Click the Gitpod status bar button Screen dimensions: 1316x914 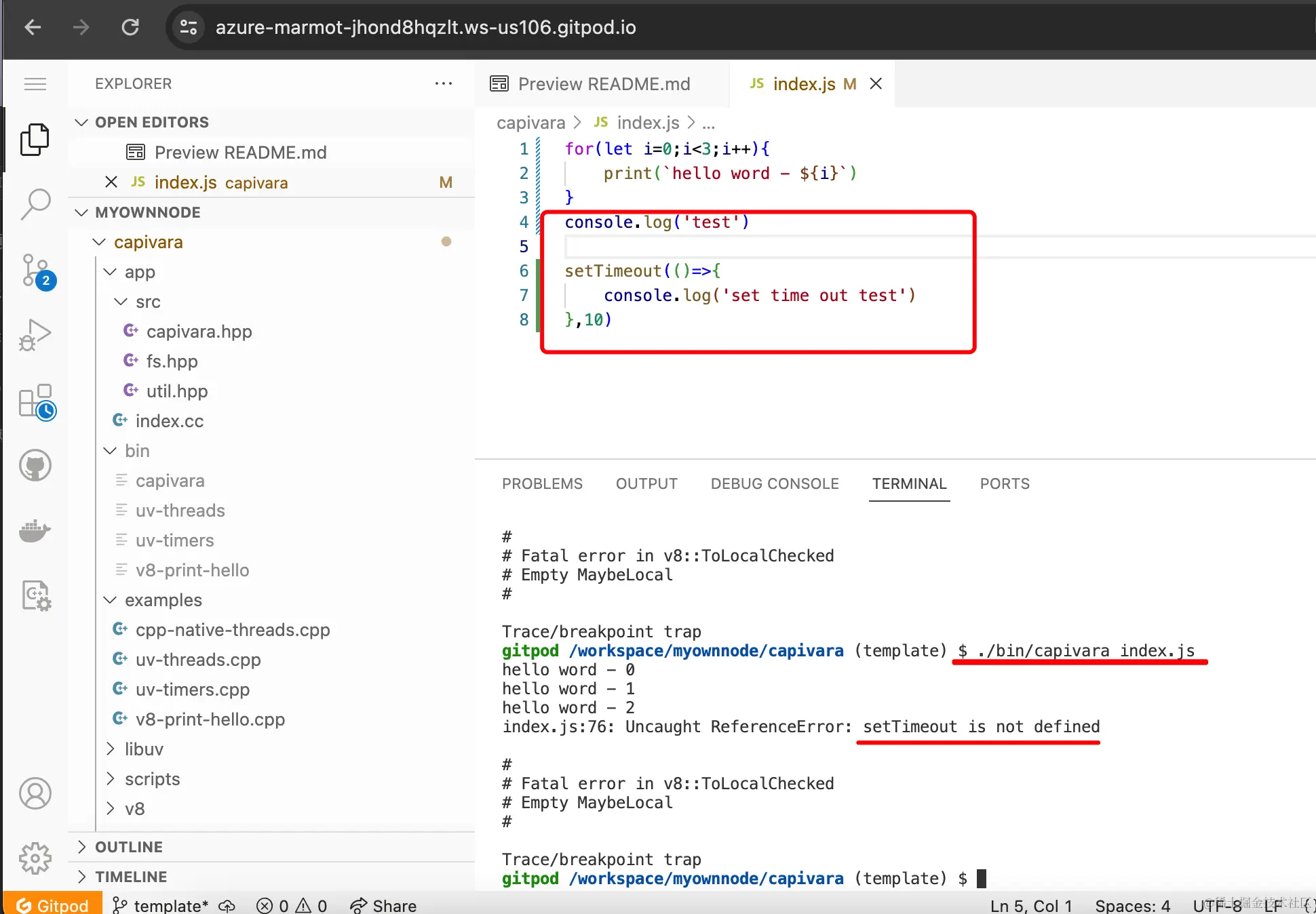[x=53, y=905]
